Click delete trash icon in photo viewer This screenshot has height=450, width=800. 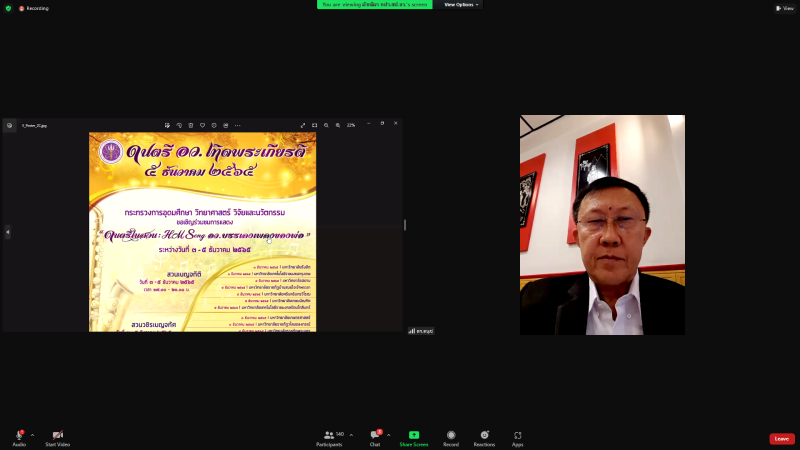190,125
